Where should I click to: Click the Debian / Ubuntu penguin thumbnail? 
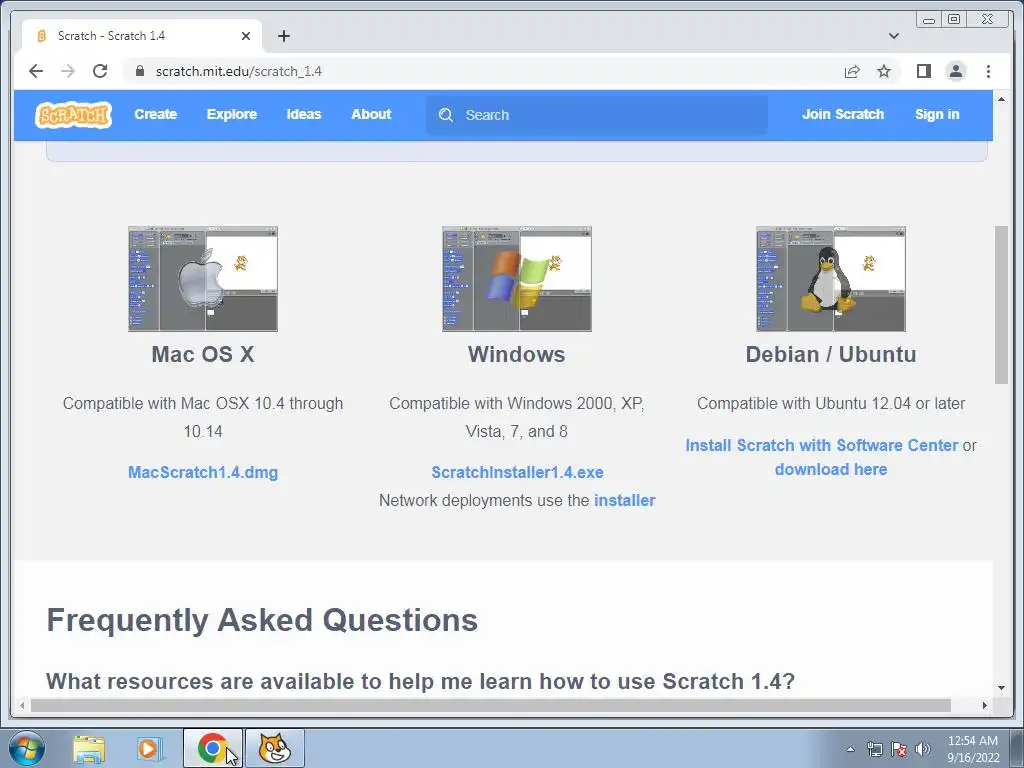click(831, 279)
